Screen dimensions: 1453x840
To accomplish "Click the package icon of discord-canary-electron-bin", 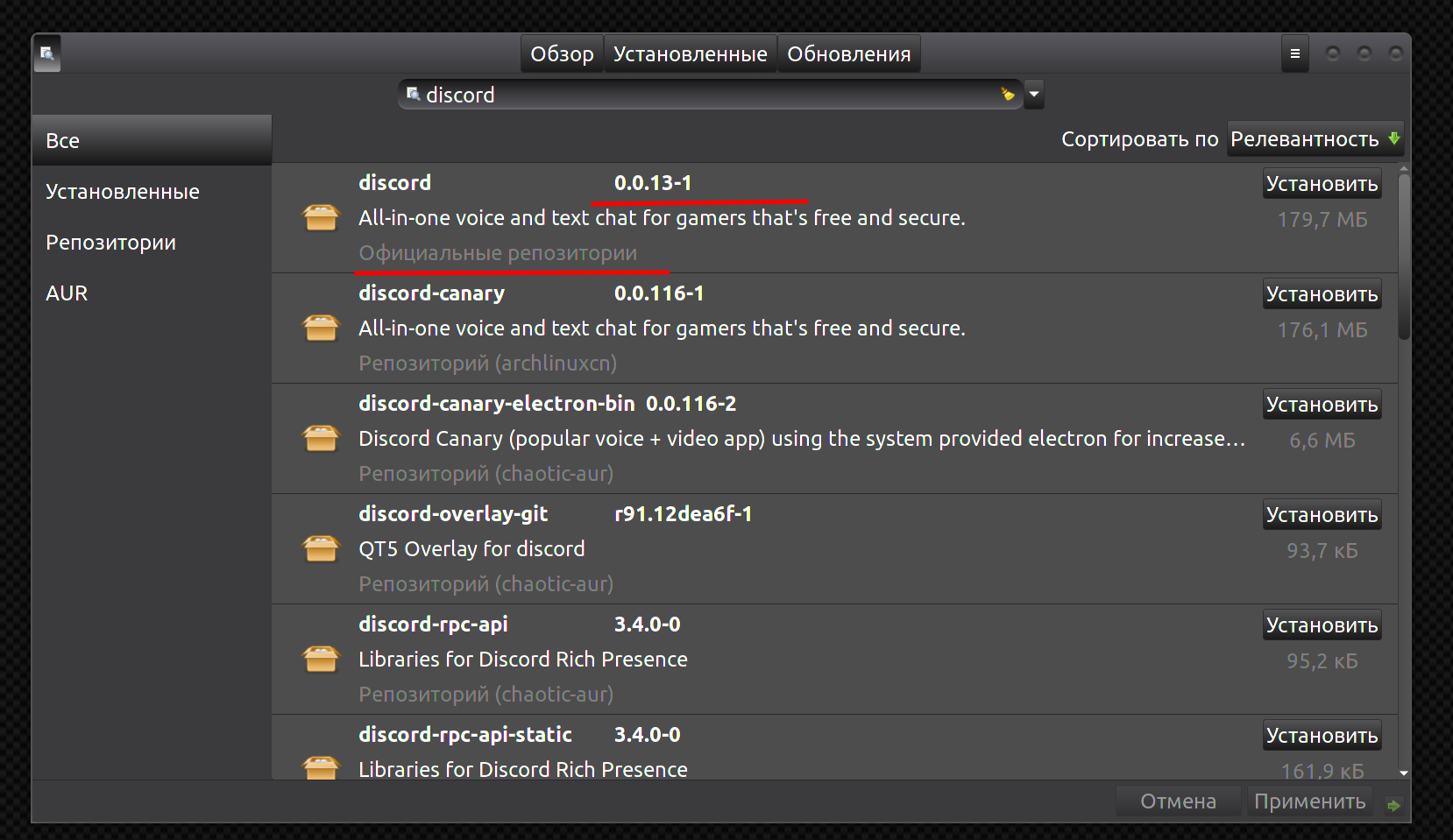I will [x=321, y=438].
